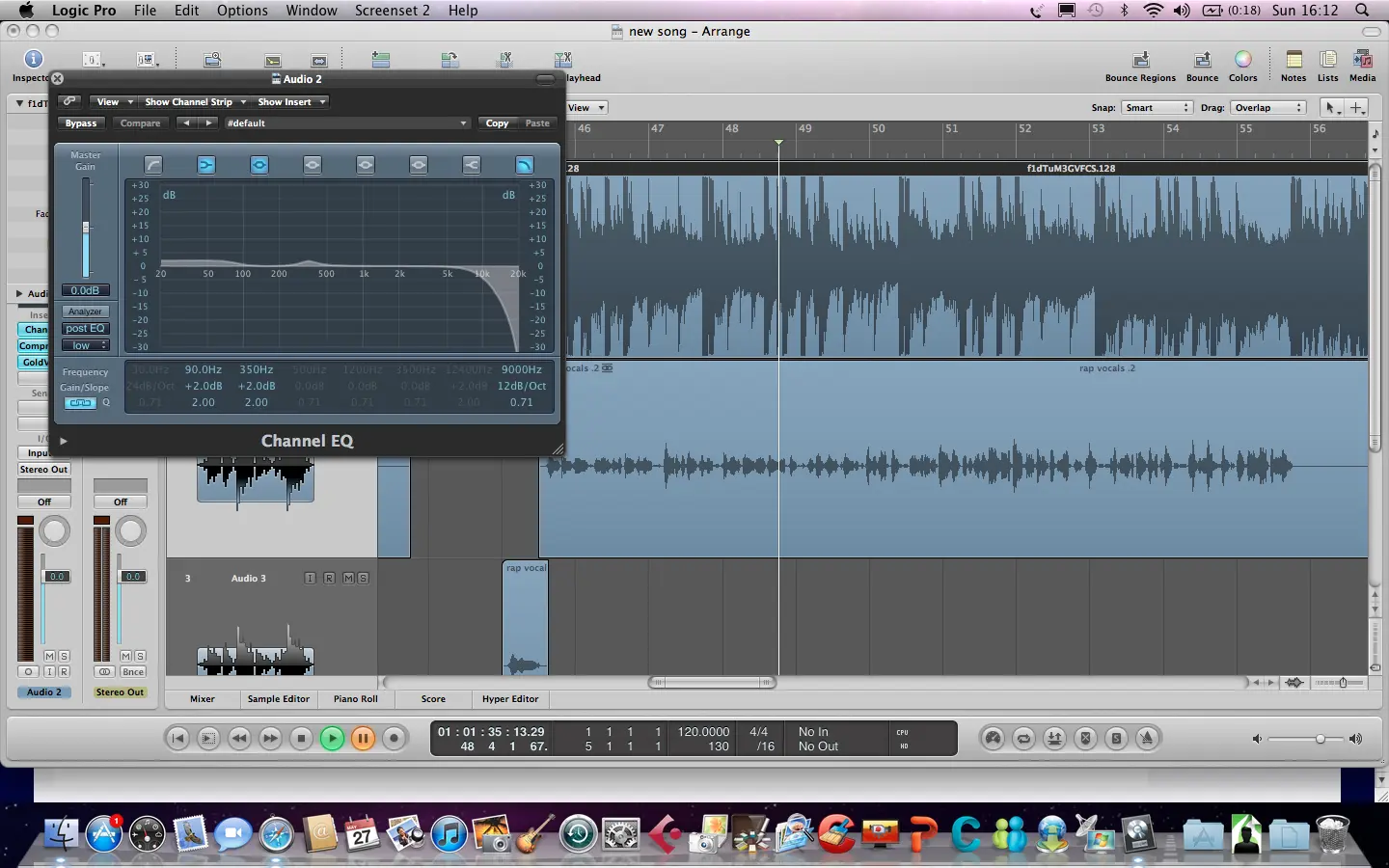Open iTunes from the Dock
Image resolution: width=1389 pixels, height=868 pixels.
[449, 833]
